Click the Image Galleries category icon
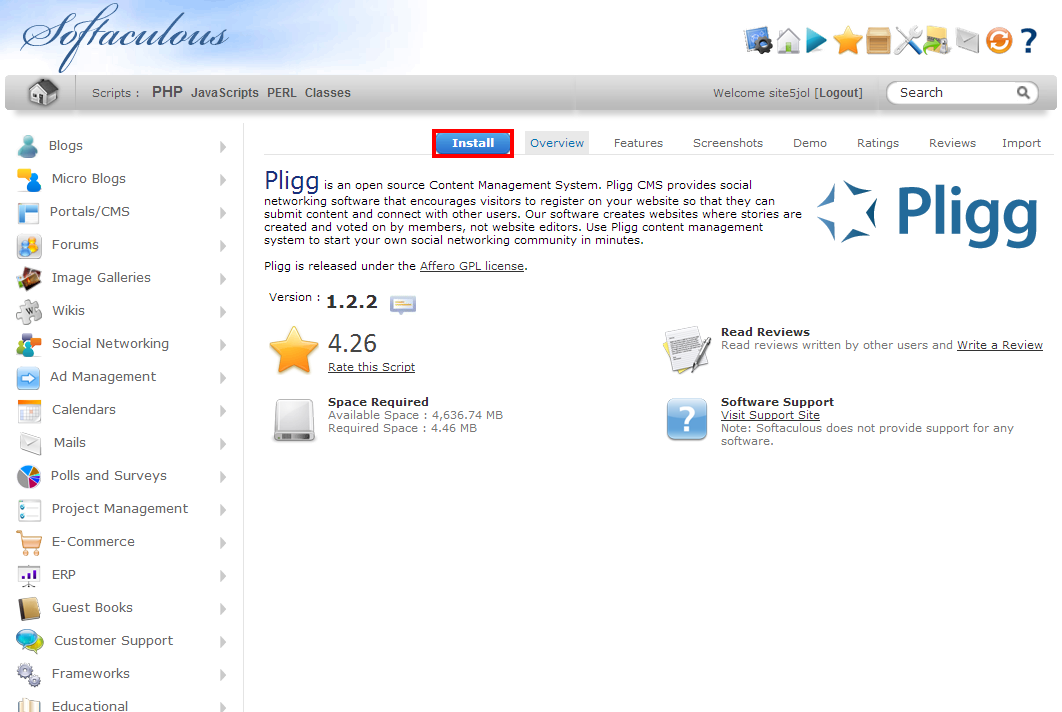The width and height of the screenshot is (1062, 712). point(29,278)
